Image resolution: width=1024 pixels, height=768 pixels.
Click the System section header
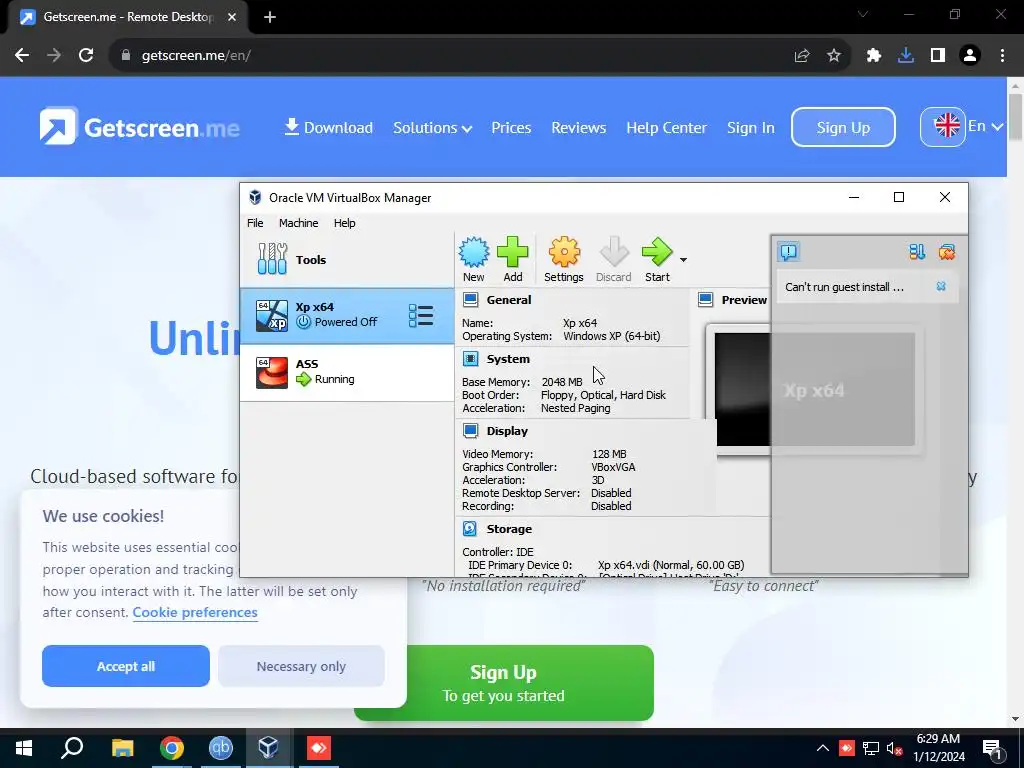pyautogui.click(x=508, y=359)
